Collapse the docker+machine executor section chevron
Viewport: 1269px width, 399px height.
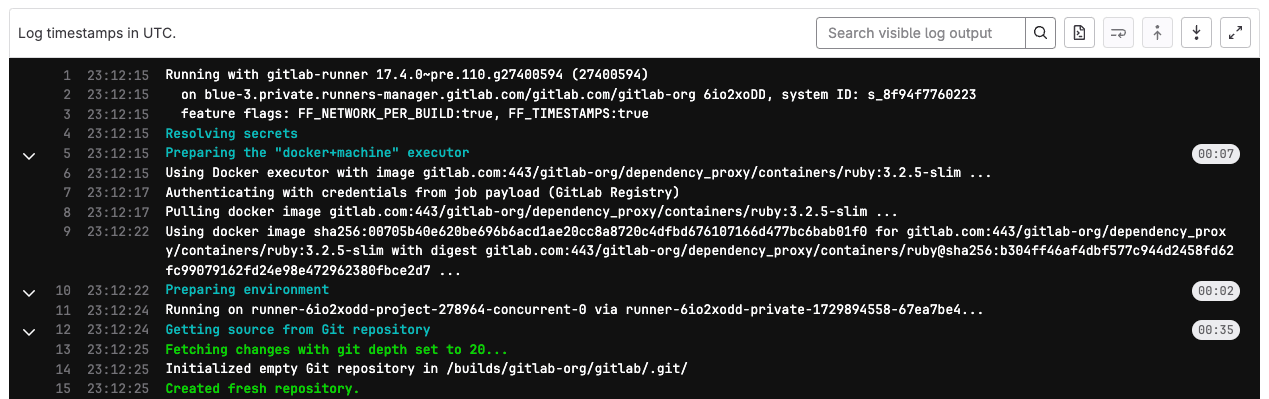click(29, 154)
